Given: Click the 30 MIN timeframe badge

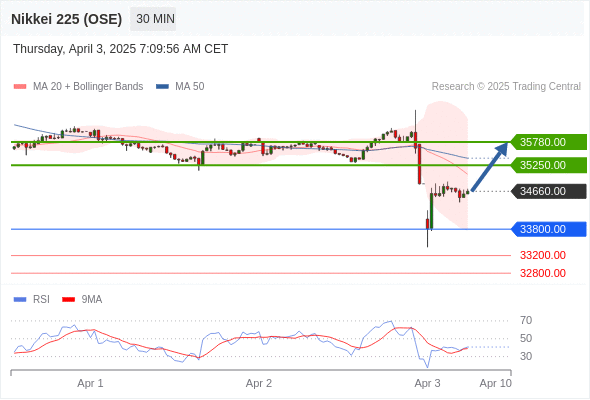Looking at the screenshot, I should [x=153, y=19].
